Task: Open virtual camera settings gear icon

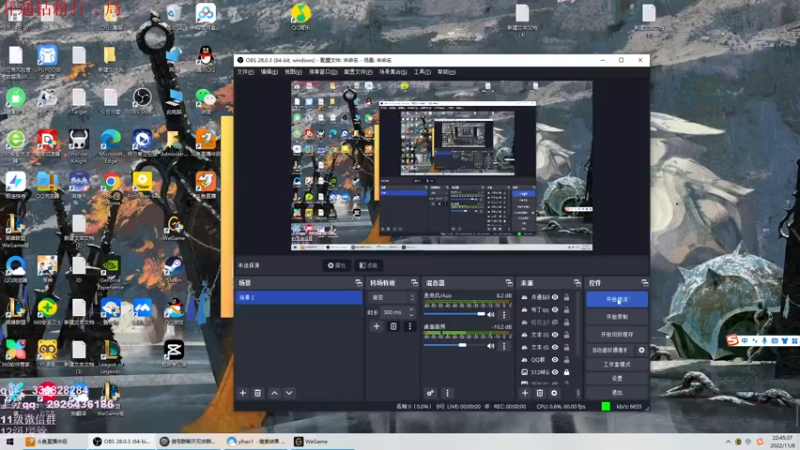Action: point(641,350)
